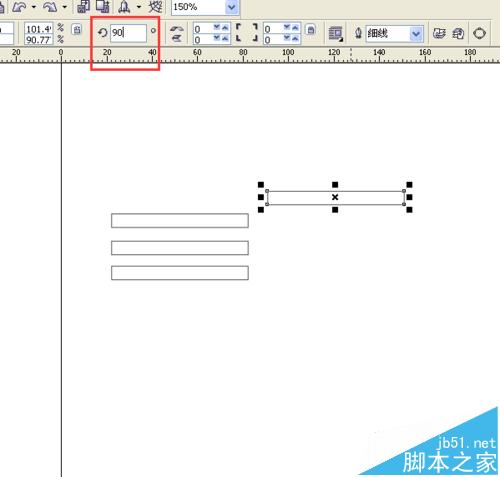Click the rotation angle icon
Screen dimensions: 500x477
[102, 33]
